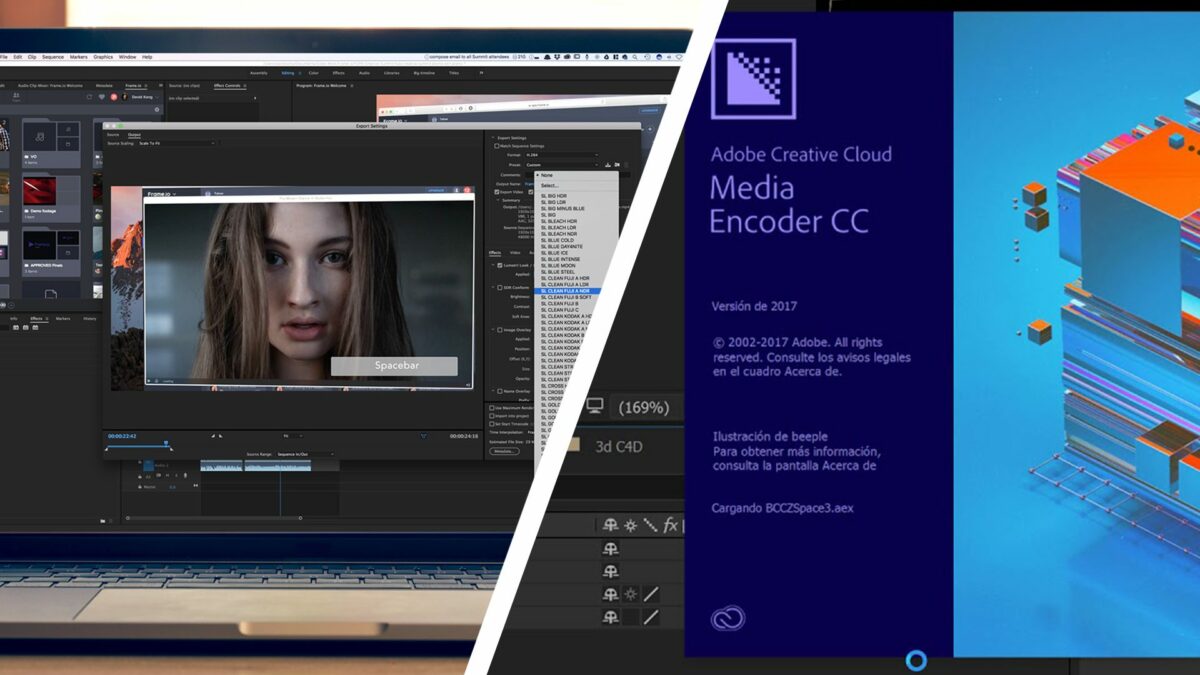This screenshot has width=1200, height=675.
Task: Click the '3d C4D' composition label
Action: pos(619,446)
